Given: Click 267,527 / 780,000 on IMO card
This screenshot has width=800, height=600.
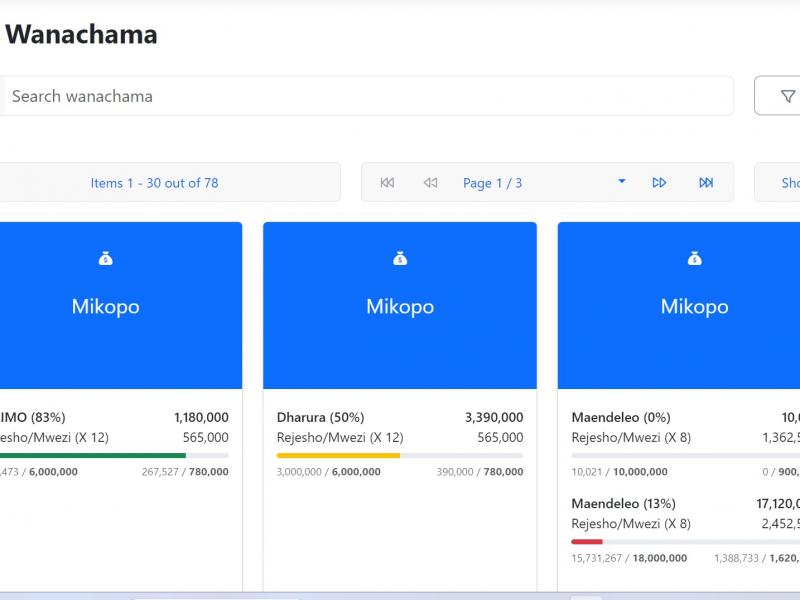Looking at the screenshot, I should [185, 472].
